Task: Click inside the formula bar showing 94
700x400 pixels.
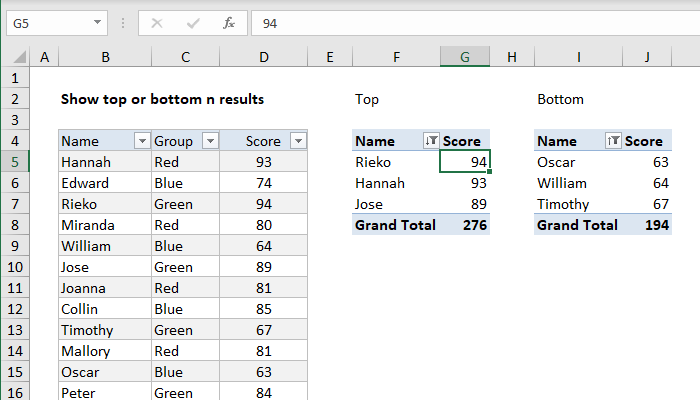Action: tap(475, 23)
